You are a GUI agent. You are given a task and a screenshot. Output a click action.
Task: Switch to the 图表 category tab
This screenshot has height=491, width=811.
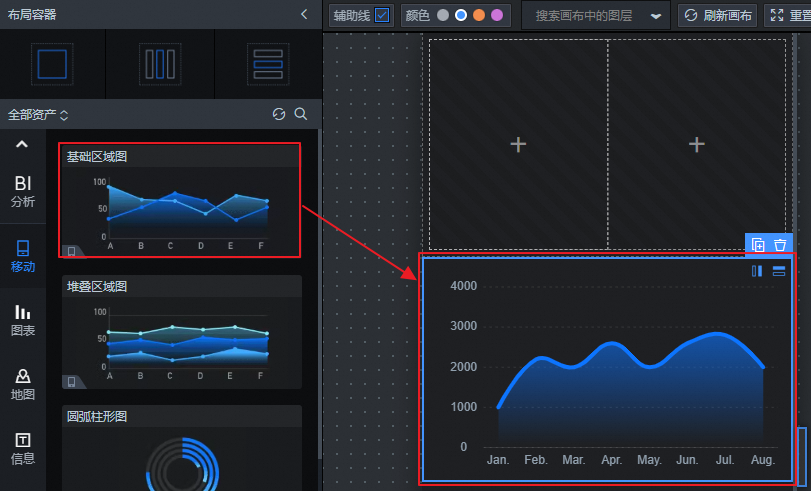(23, 320)
